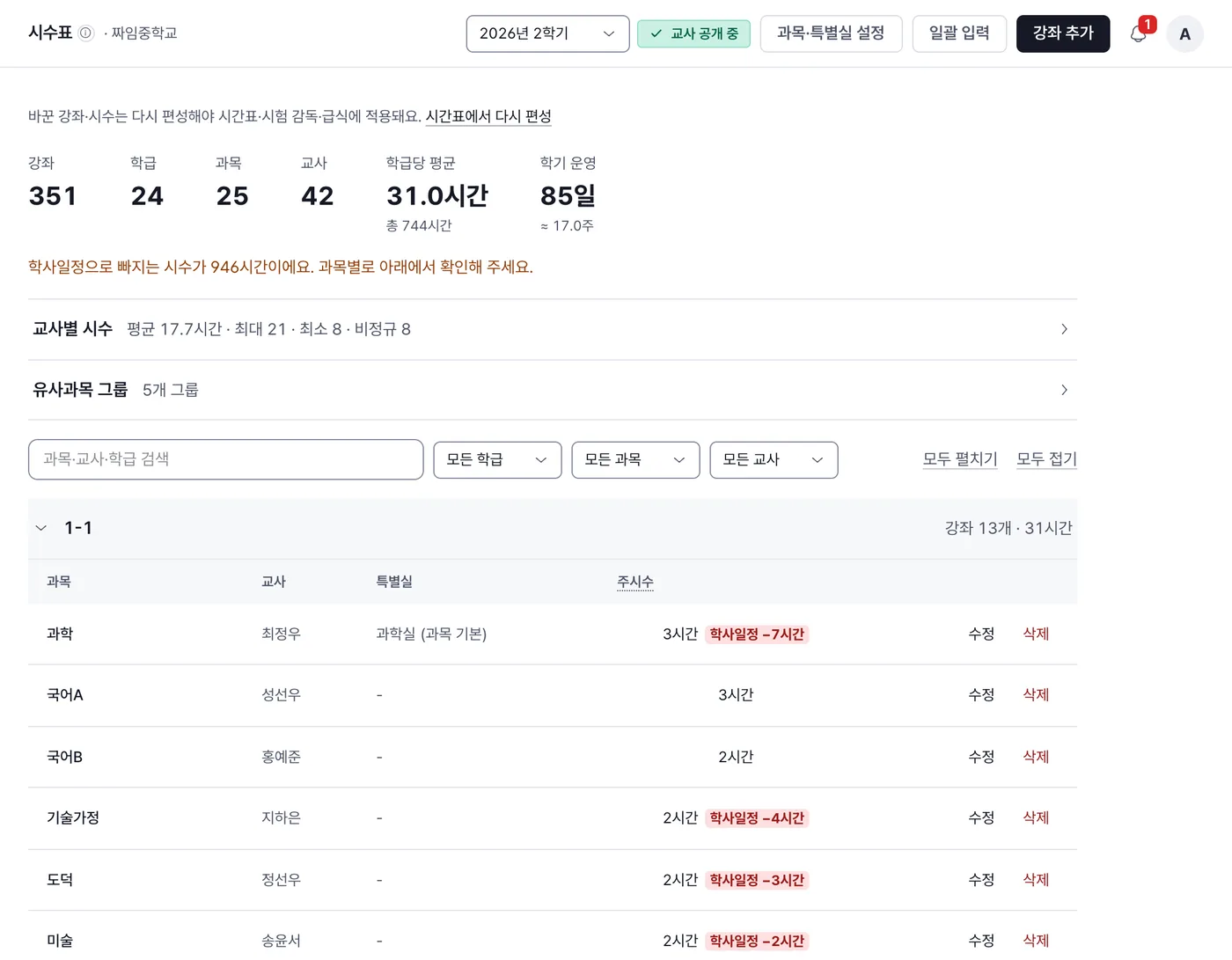Edit the 국어B course row
1232x960 pixels.
[x=981, y=757]
